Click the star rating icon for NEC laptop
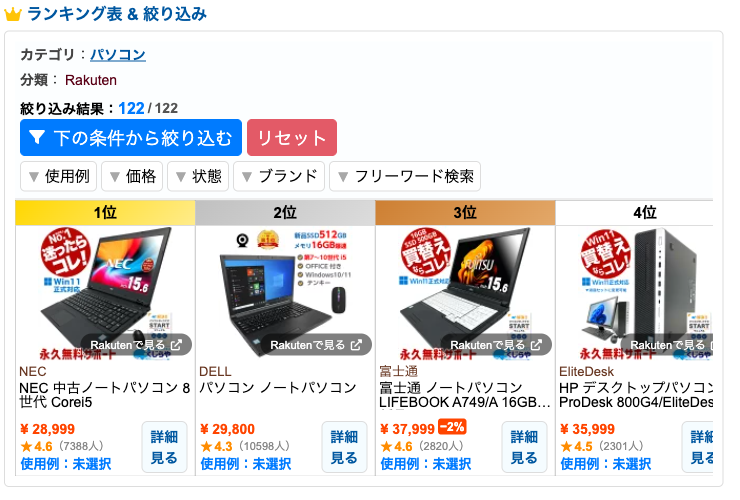This screenshot has height=500, width=740. coord(26,446)
